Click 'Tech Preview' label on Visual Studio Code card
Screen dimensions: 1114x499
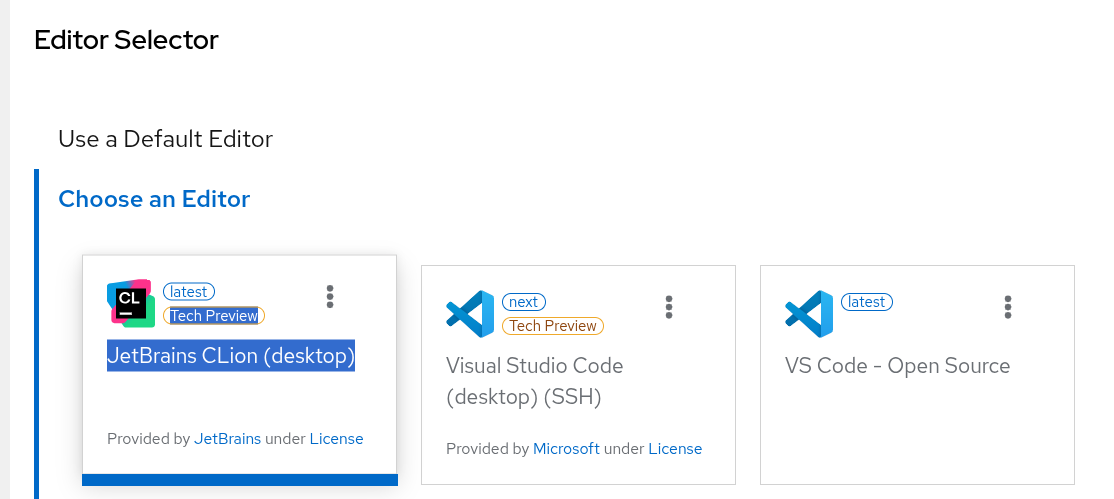[553, 326]
